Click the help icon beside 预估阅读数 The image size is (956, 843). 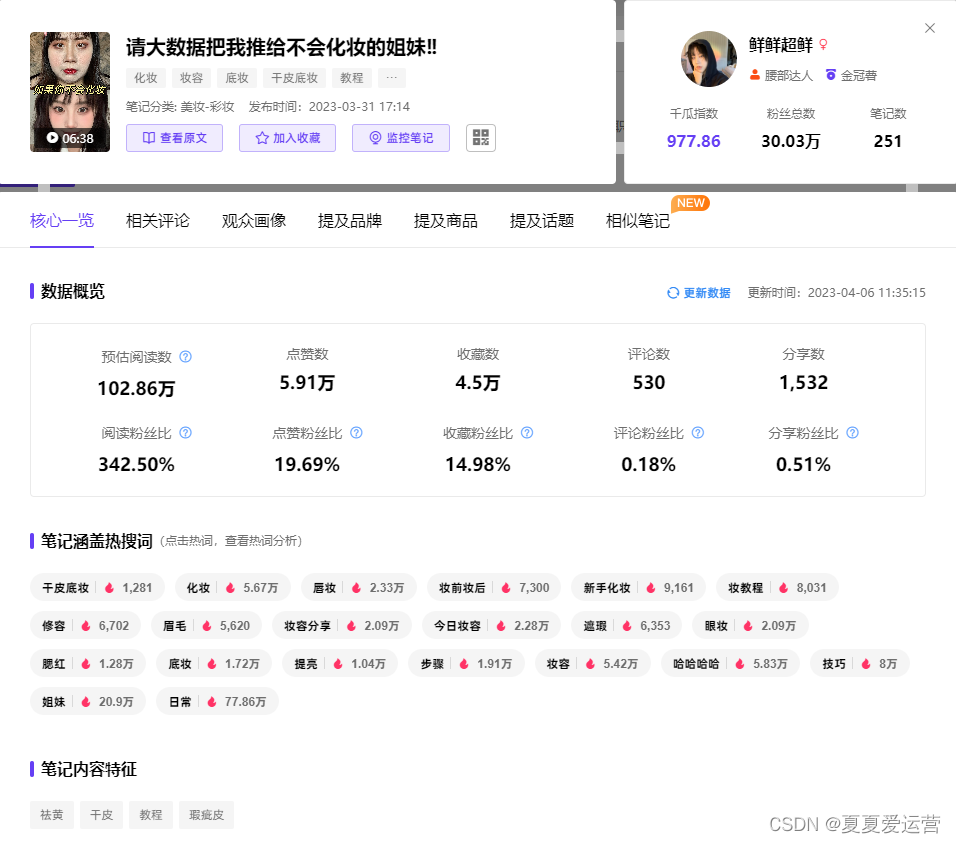pos(186,357)
